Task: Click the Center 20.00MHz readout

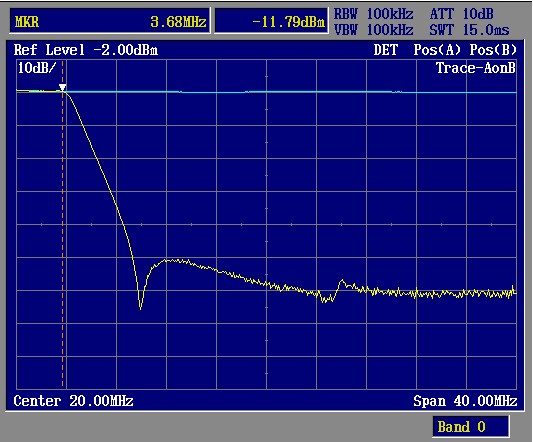Action: coord(73,401)
